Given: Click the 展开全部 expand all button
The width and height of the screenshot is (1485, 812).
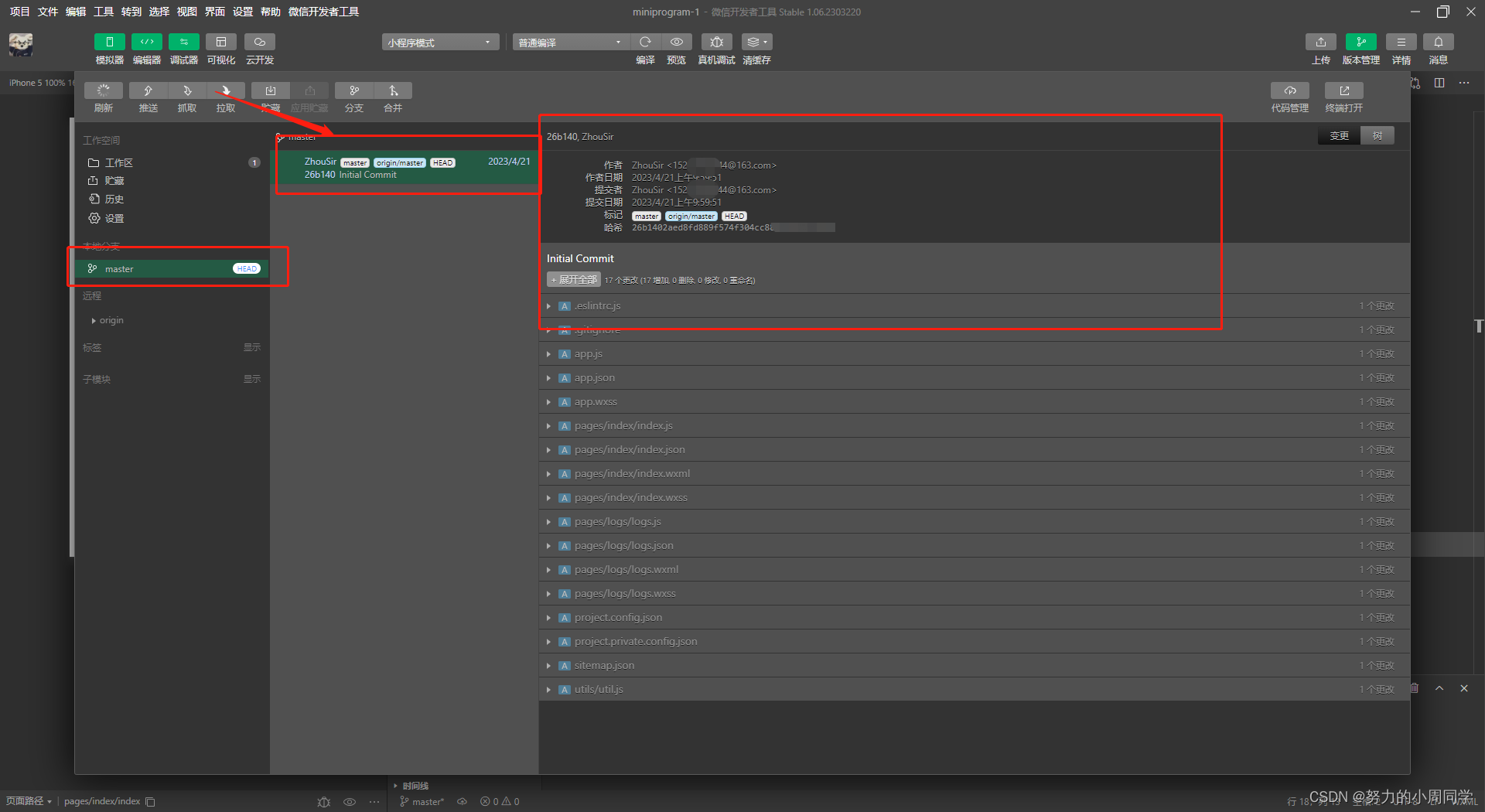Looking at the screenshot, I should coord(574,279).
